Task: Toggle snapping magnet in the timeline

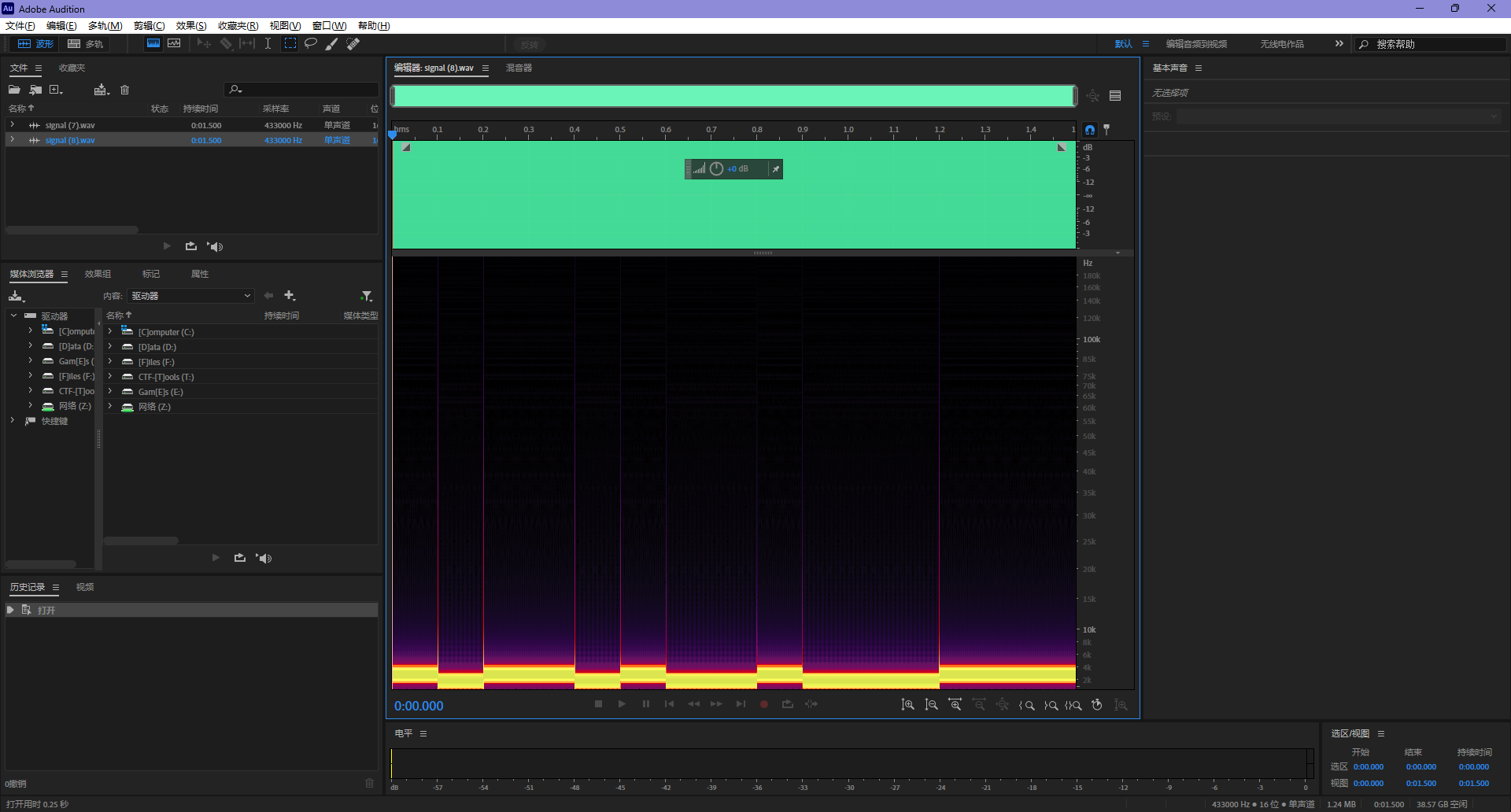Action: pos(1090,130)
